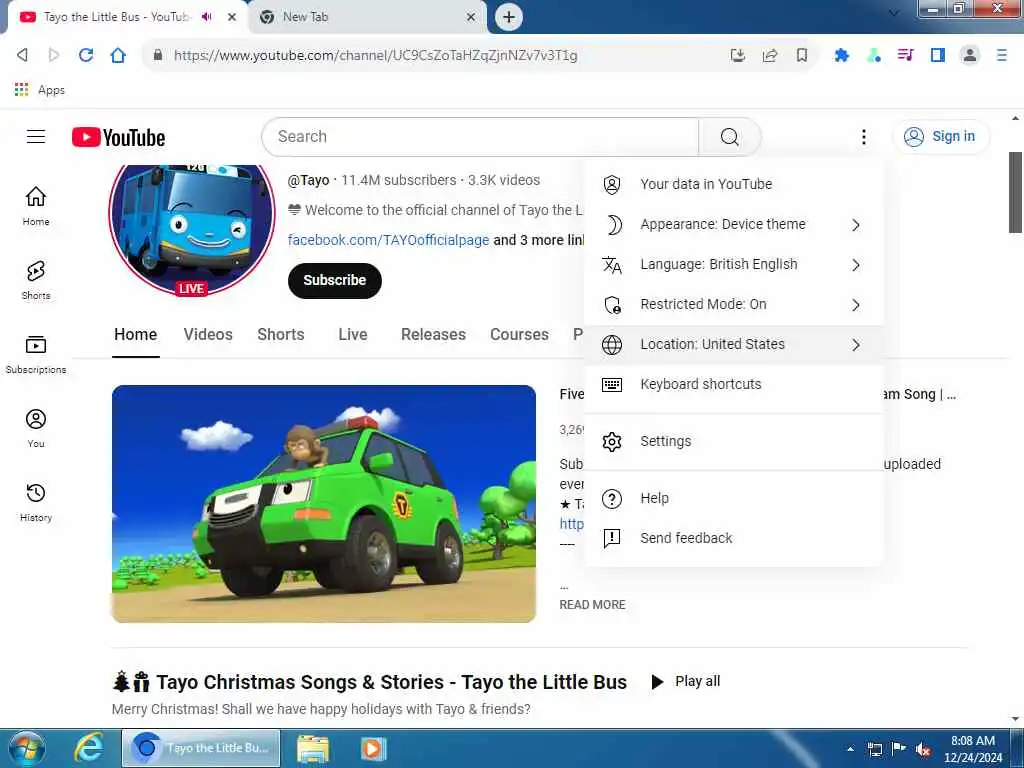This screenshot has width=1024, height=768.
Task: Open File Explorer folder on taskbar
Action: coord(313,748)
